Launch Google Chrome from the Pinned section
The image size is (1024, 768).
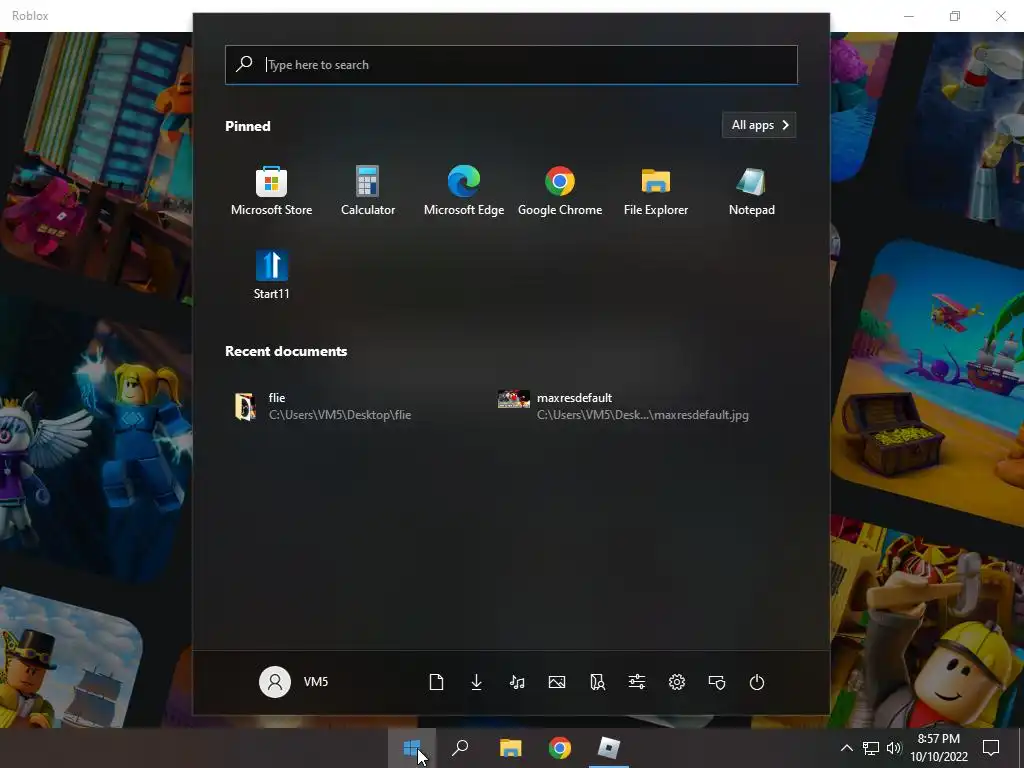click(560, 191)
